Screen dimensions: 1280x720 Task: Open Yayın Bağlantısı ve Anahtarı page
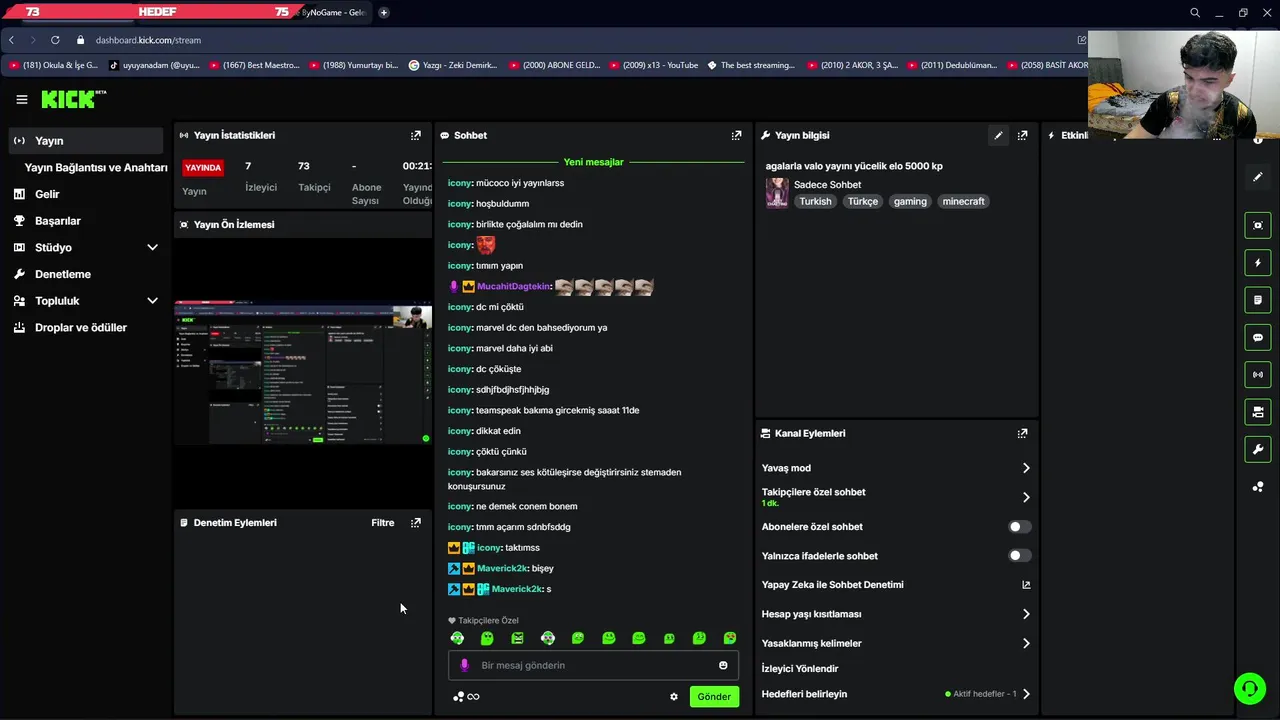point(96,168)
